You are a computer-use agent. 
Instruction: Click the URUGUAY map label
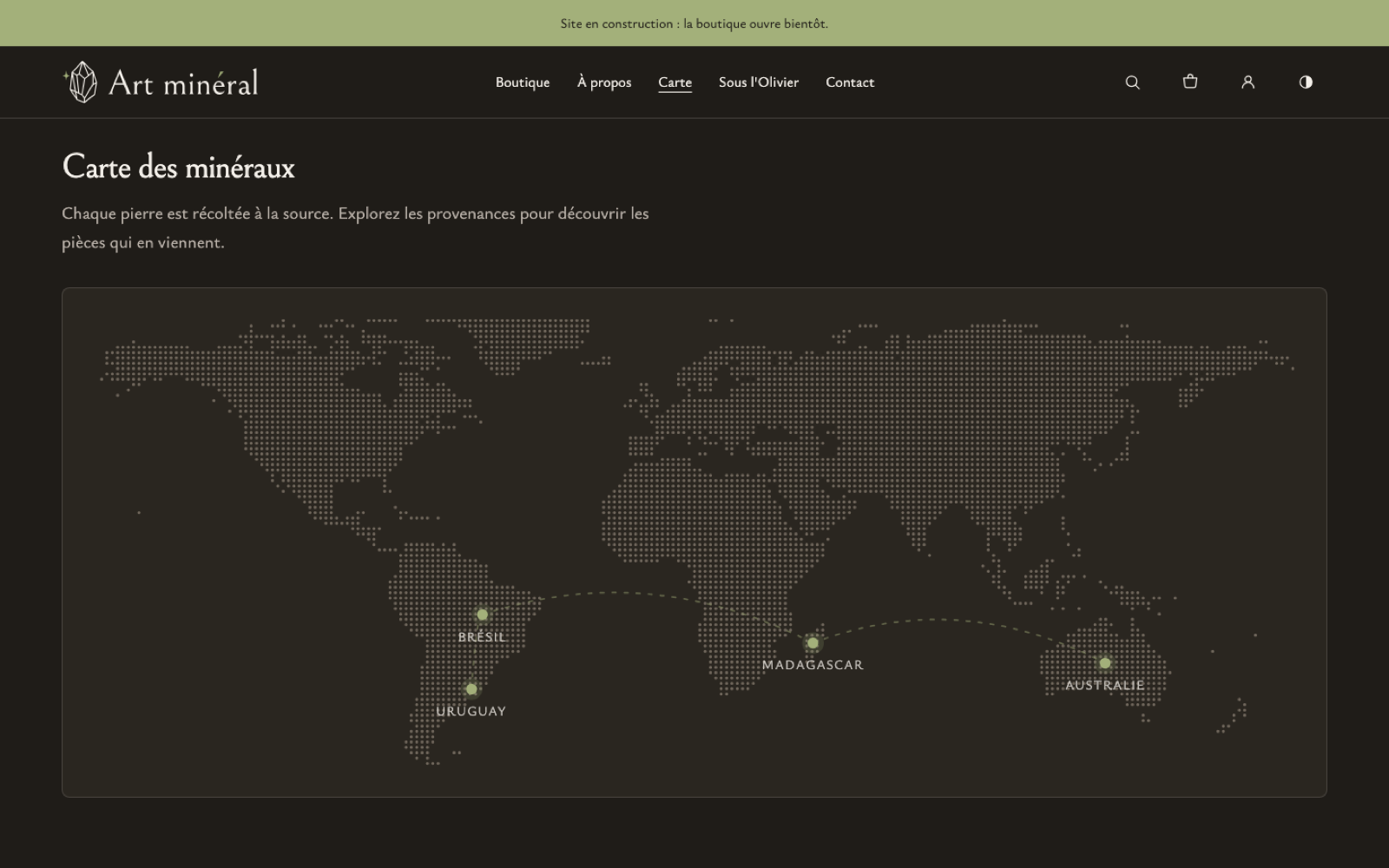(x=471, y=711)
